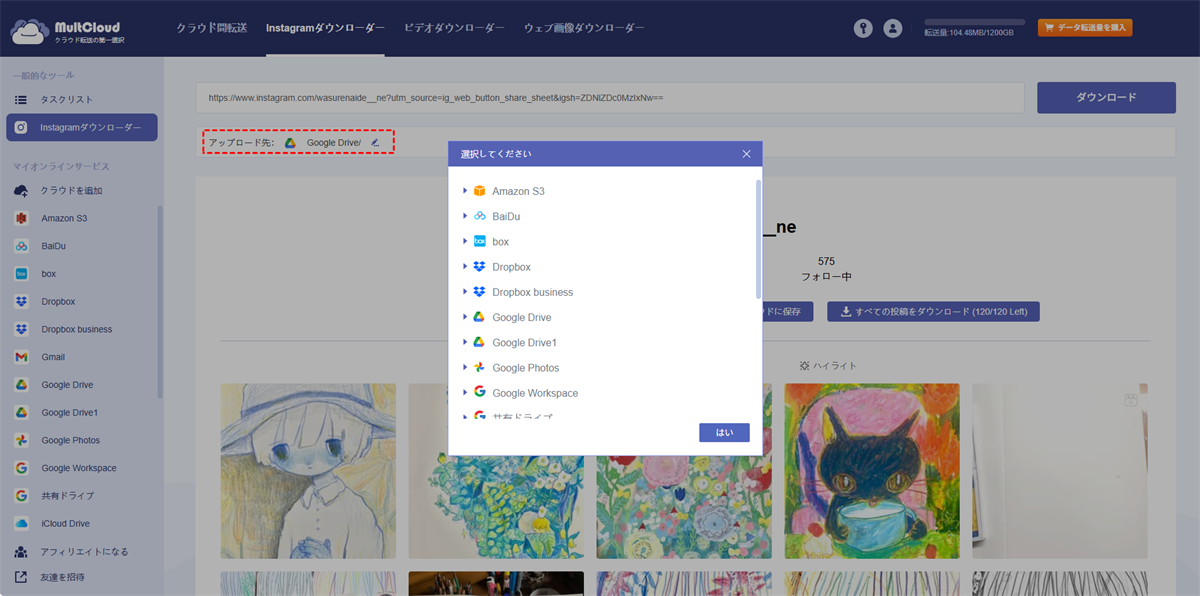Click the Instagram downloader sidebar icon

[21, 127]
